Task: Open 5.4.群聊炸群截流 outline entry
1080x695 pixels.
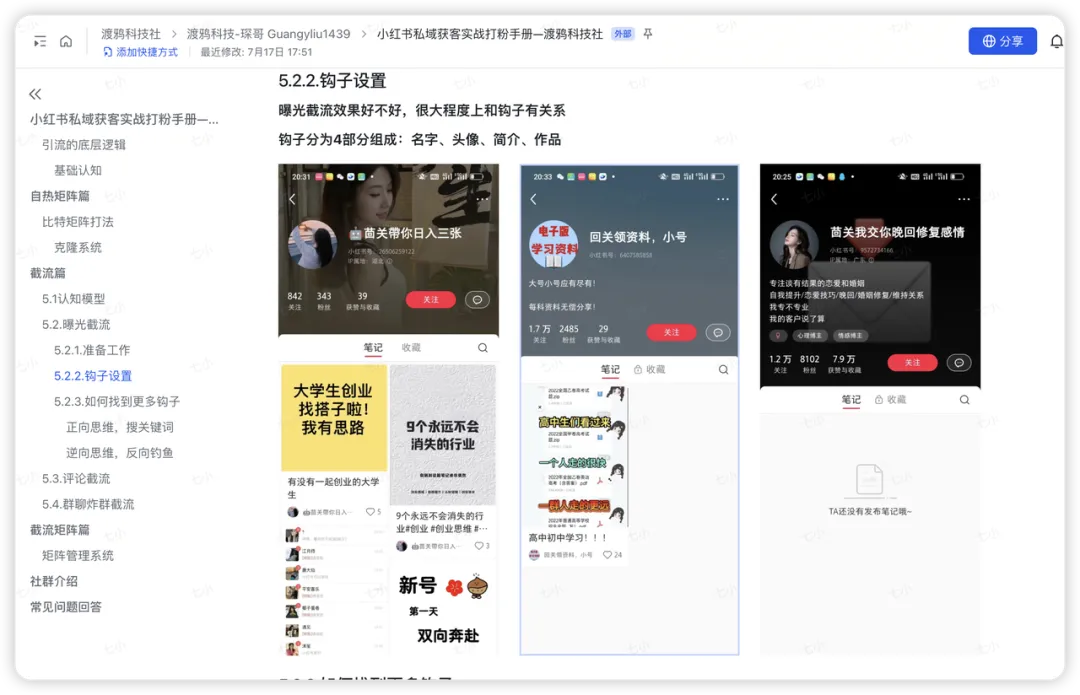Action: 88,504
